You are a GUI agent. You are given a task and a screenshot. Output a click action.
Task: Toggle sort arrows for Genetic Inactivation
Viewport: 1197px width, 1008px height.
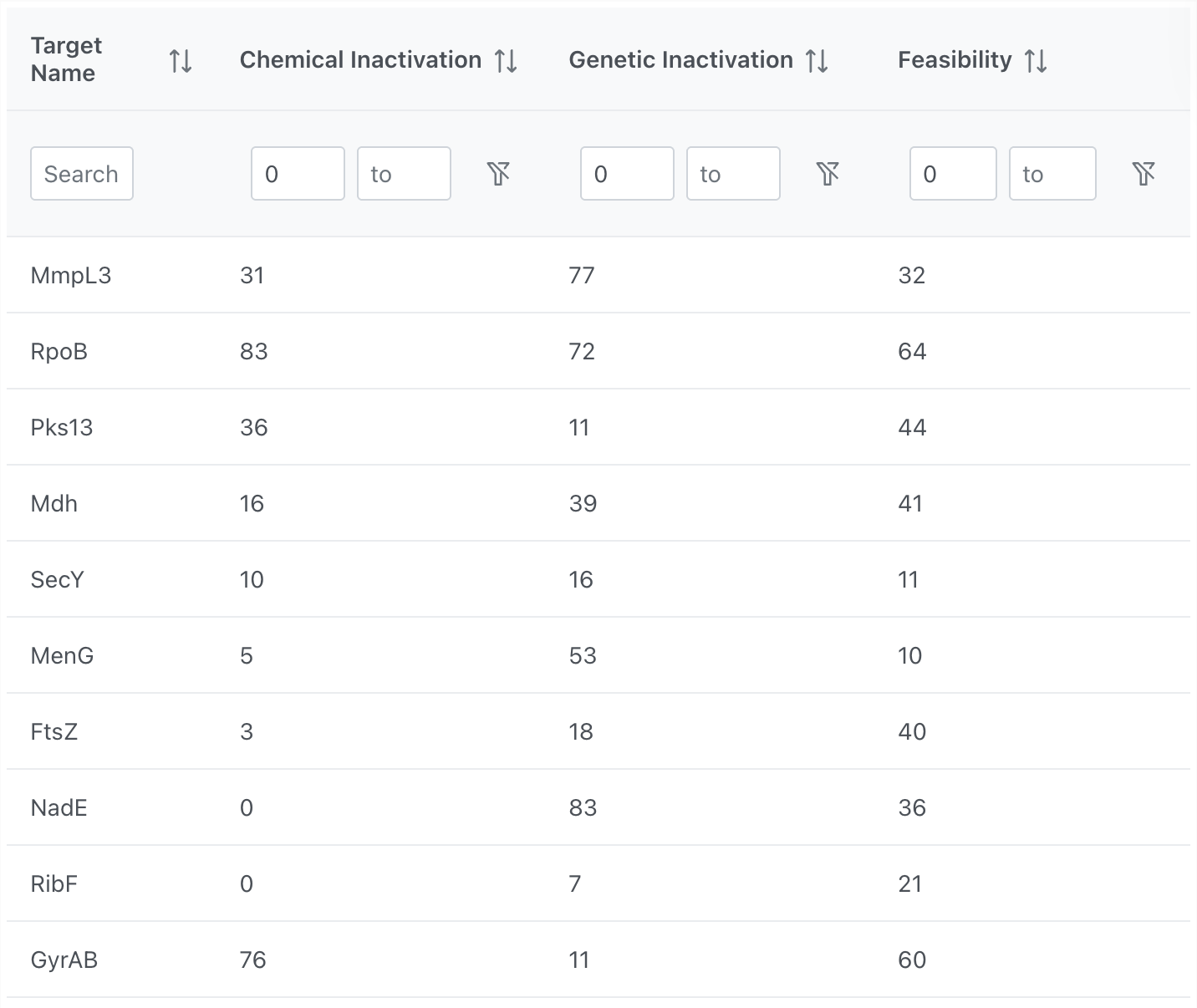(x=817, y=60)
